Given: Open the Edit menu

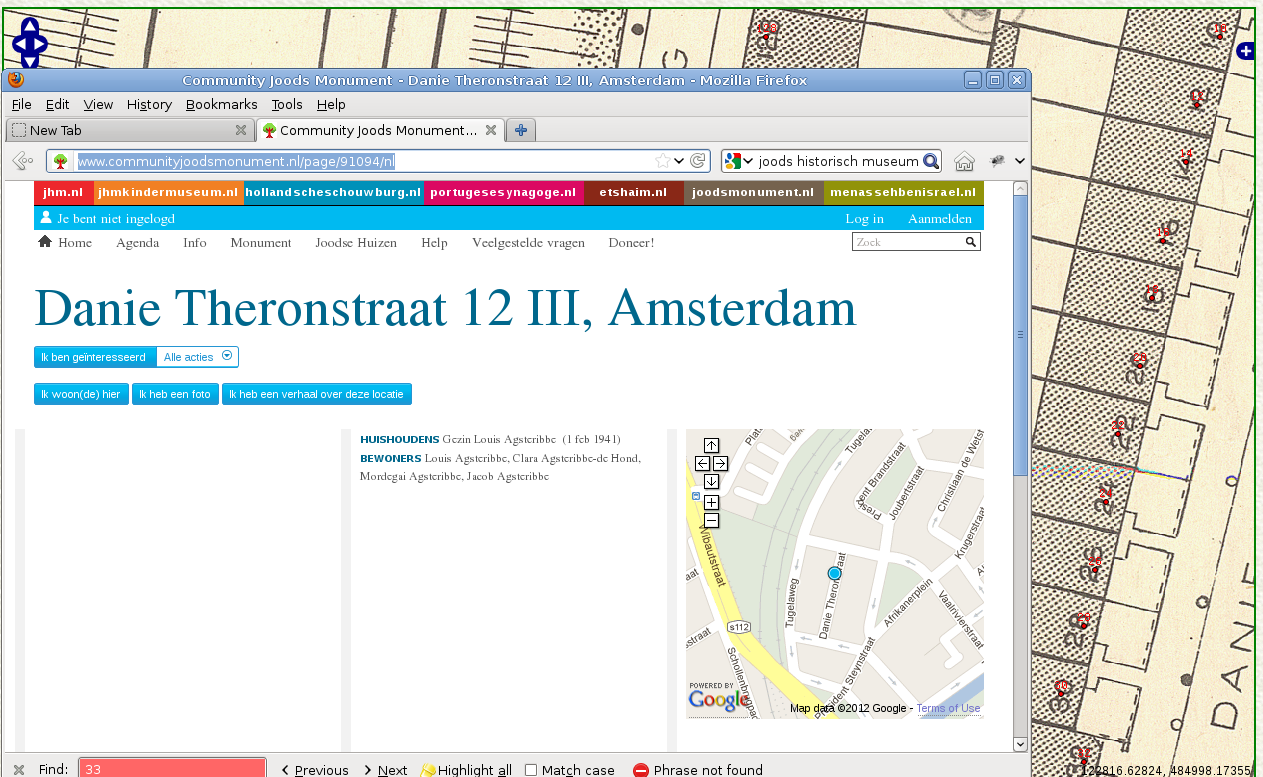Looking at the screenshot, I should (x=57, y=104).
